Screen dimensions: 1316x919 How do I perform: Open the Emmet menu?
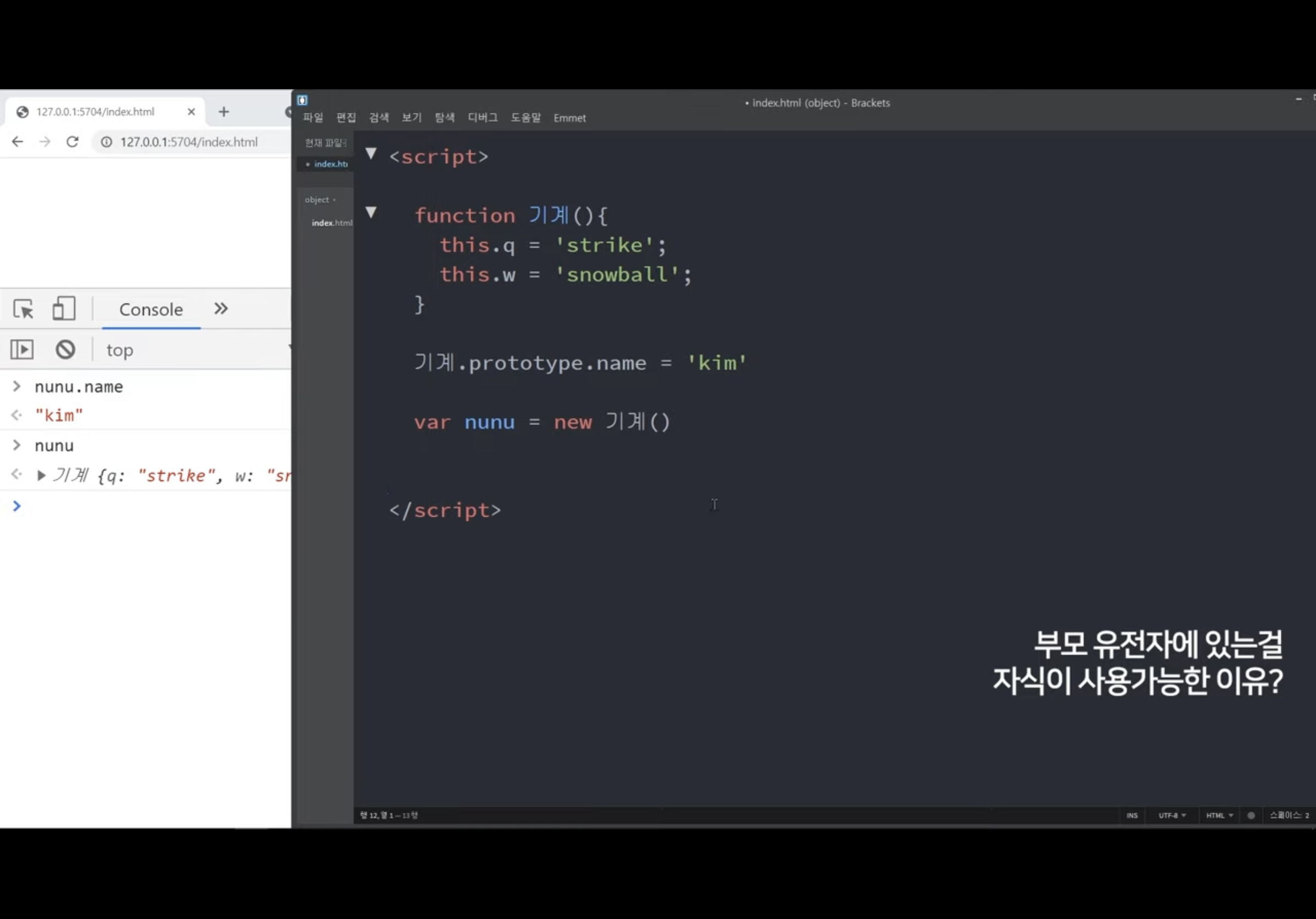(x=569, y=118)
